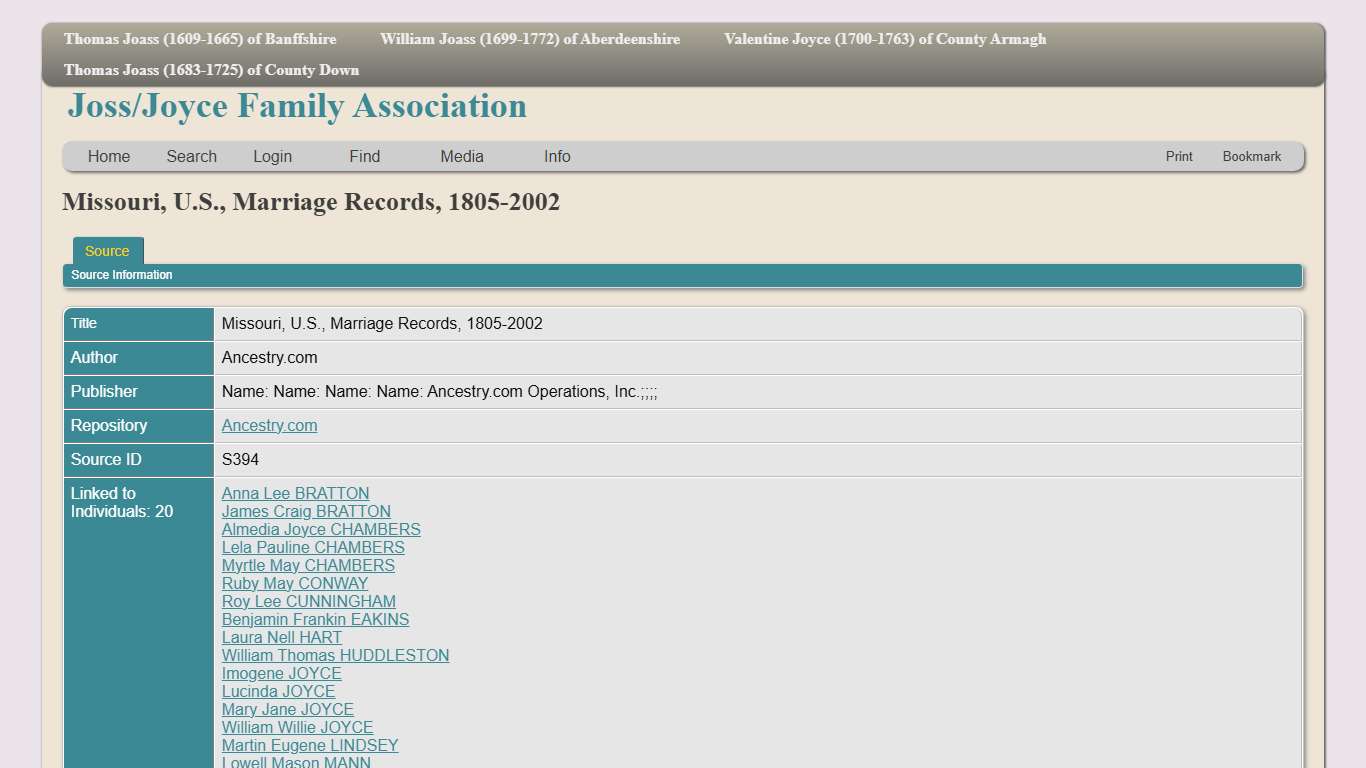
Task: Open the Find menu item
Action: tap(364, 156)
